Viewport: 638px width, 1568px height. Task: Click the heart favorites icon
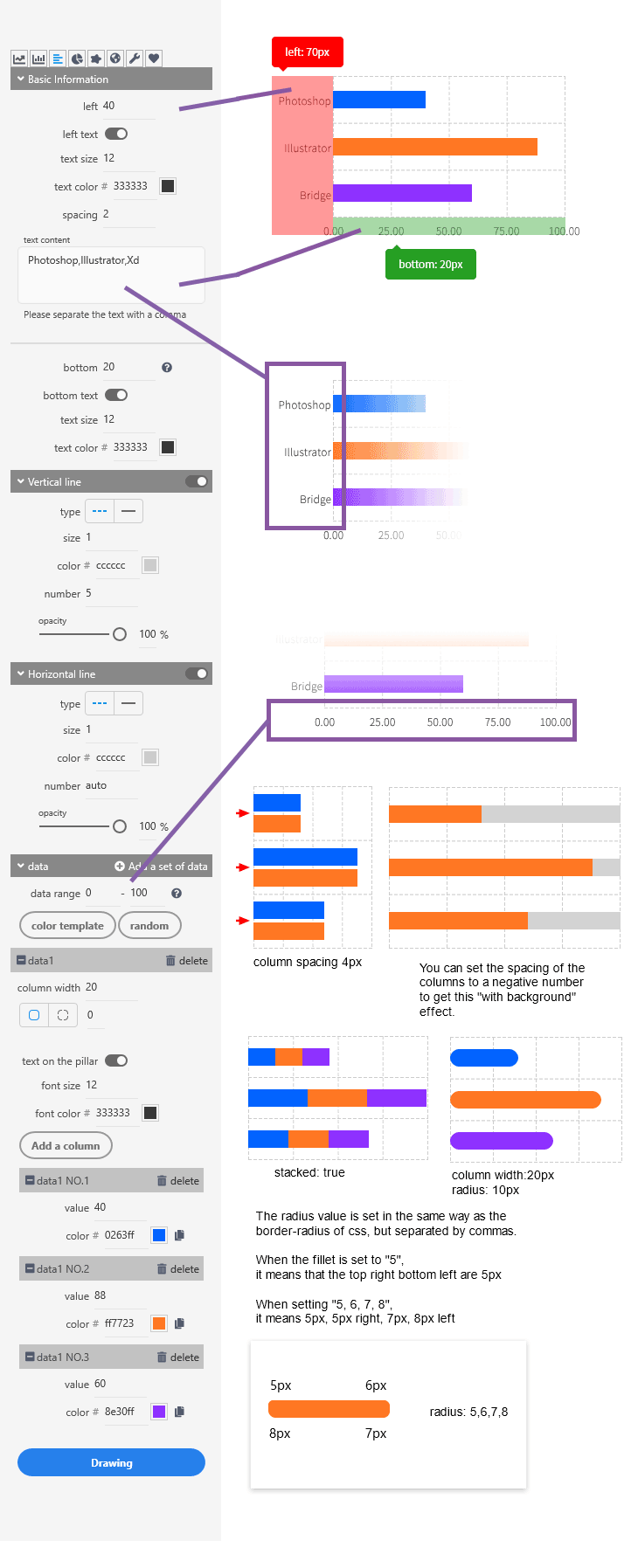154,59
